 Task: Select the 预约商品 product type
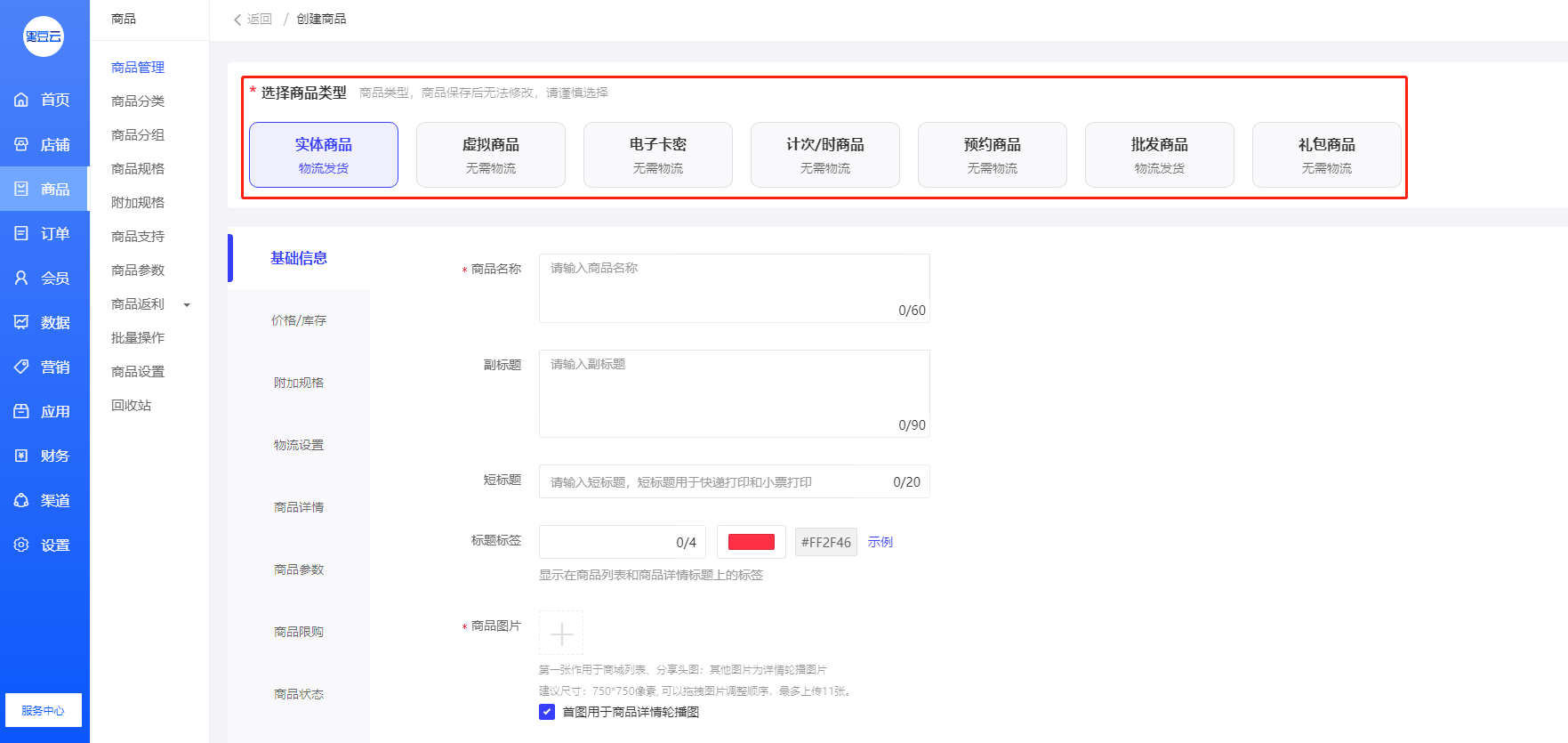[993, 155]
